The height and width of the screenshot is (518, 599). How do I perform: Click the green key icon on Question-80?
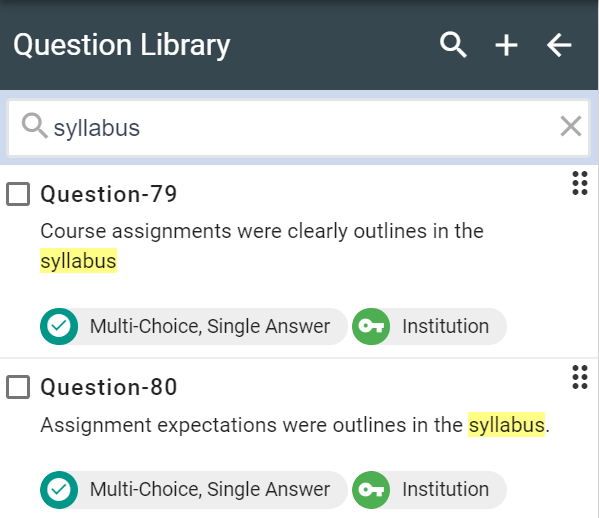click(x=371, y=490)
